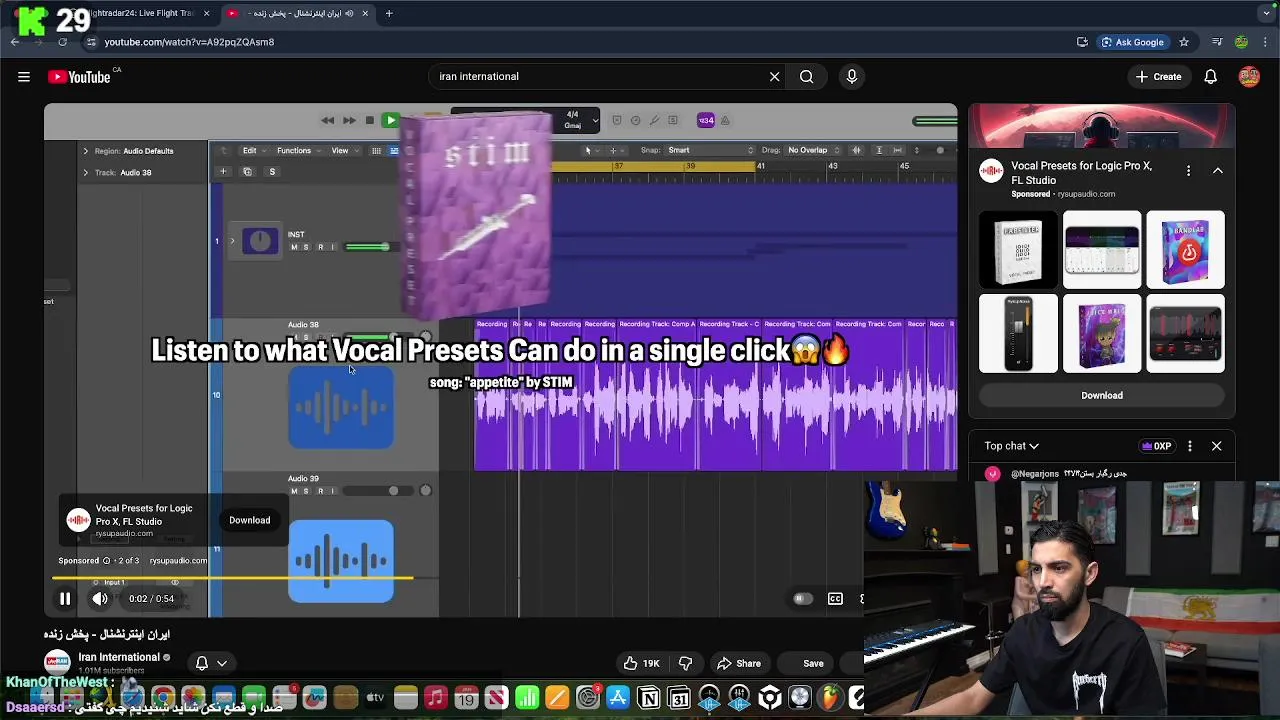The width and height of the screenshot is (1280, 720).
Task: Open Logic's Functions menu
Action: (298, 151)
